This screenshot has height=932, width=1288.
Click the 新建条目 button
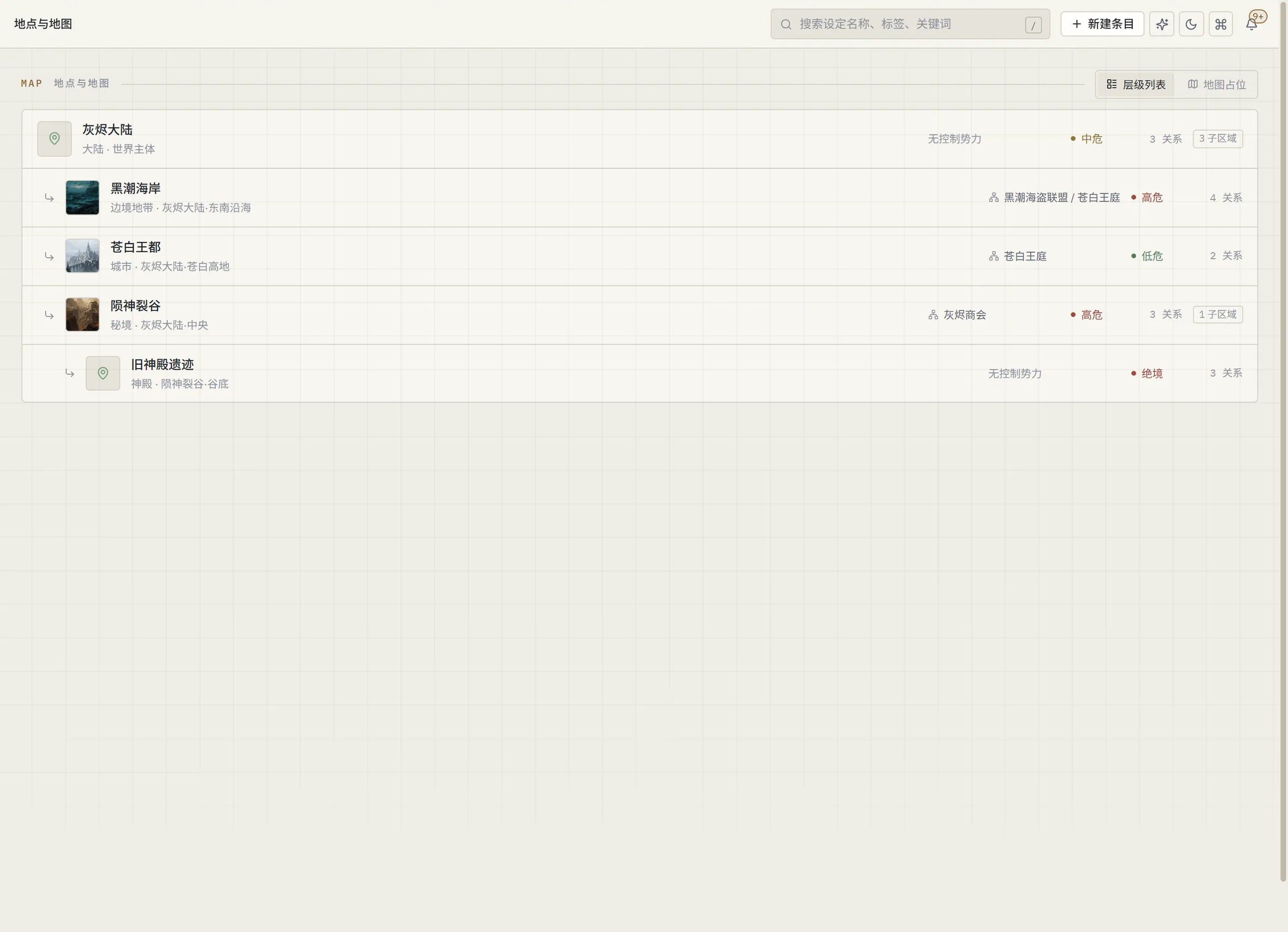[1102, 24]
